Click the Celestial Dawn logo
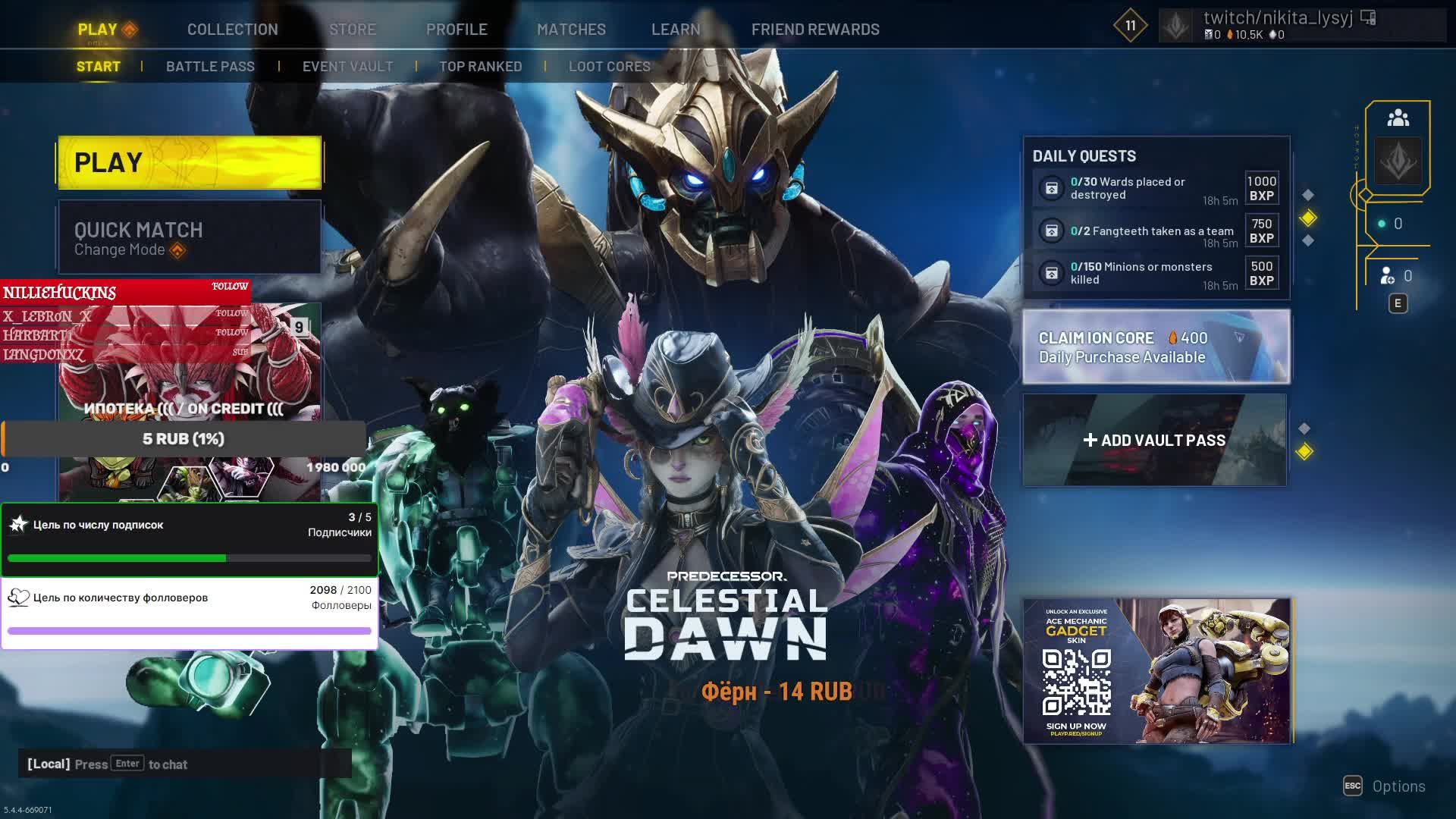 [x=726, y=616]
